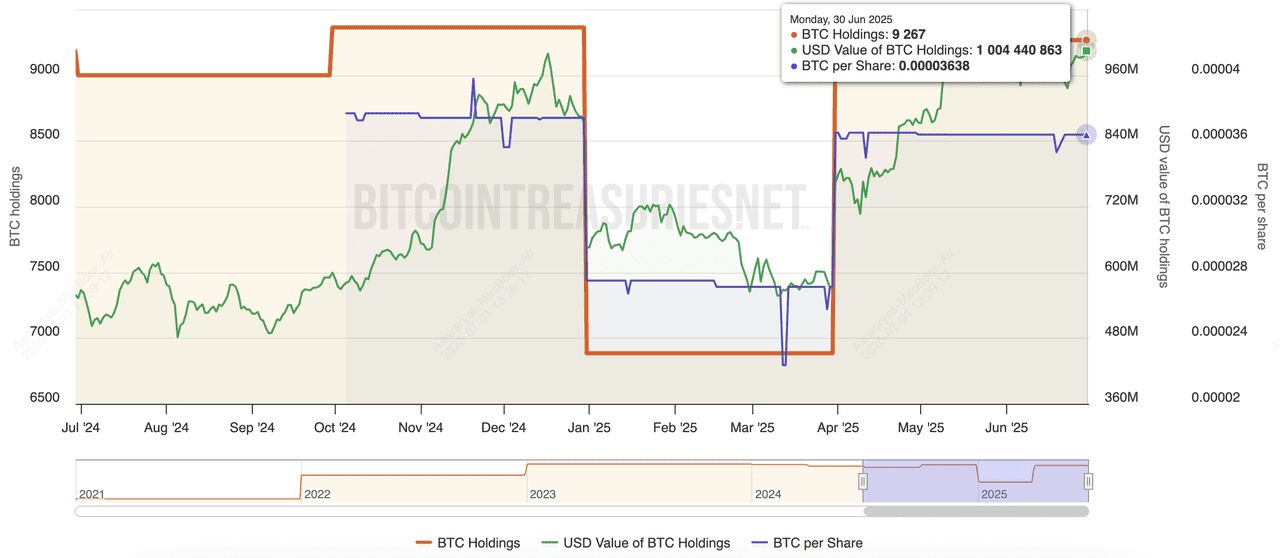Click the 2021 label in the navigator
Image resolution: width=1280 pixels, height=558 pixels.
coord(92,494)
